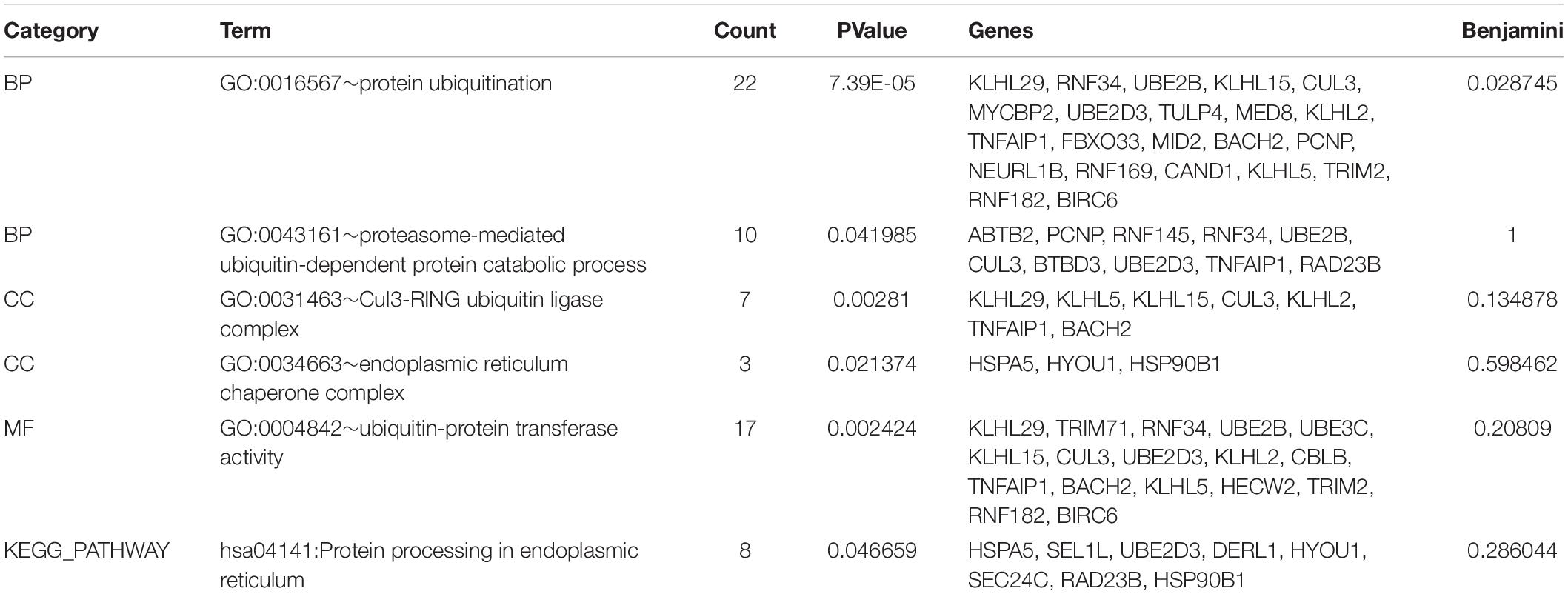
Task: Click the Category column header
Action: coord(51,31)
